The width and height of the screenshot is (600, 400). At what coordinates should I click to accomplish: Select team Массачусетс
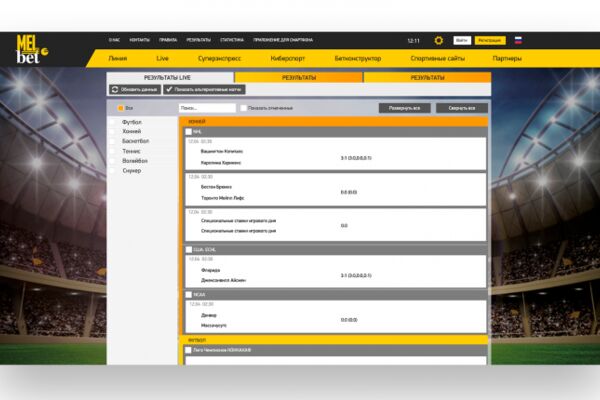pyautogui.click(x=214, y=325)
